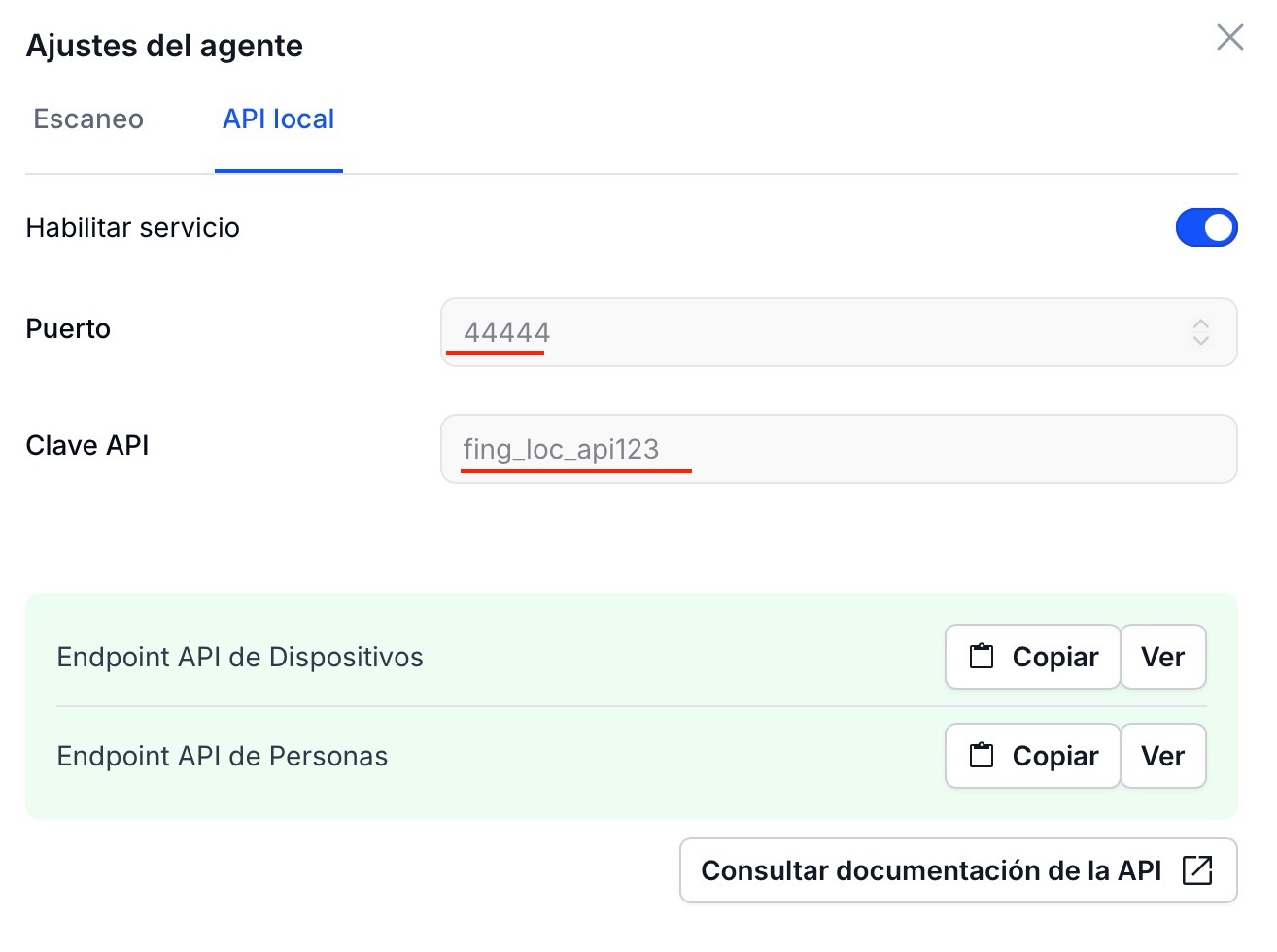Click the Puerto input field
Screen dimensions: 1277x952
pyautogui.click(x=839, y=332)
